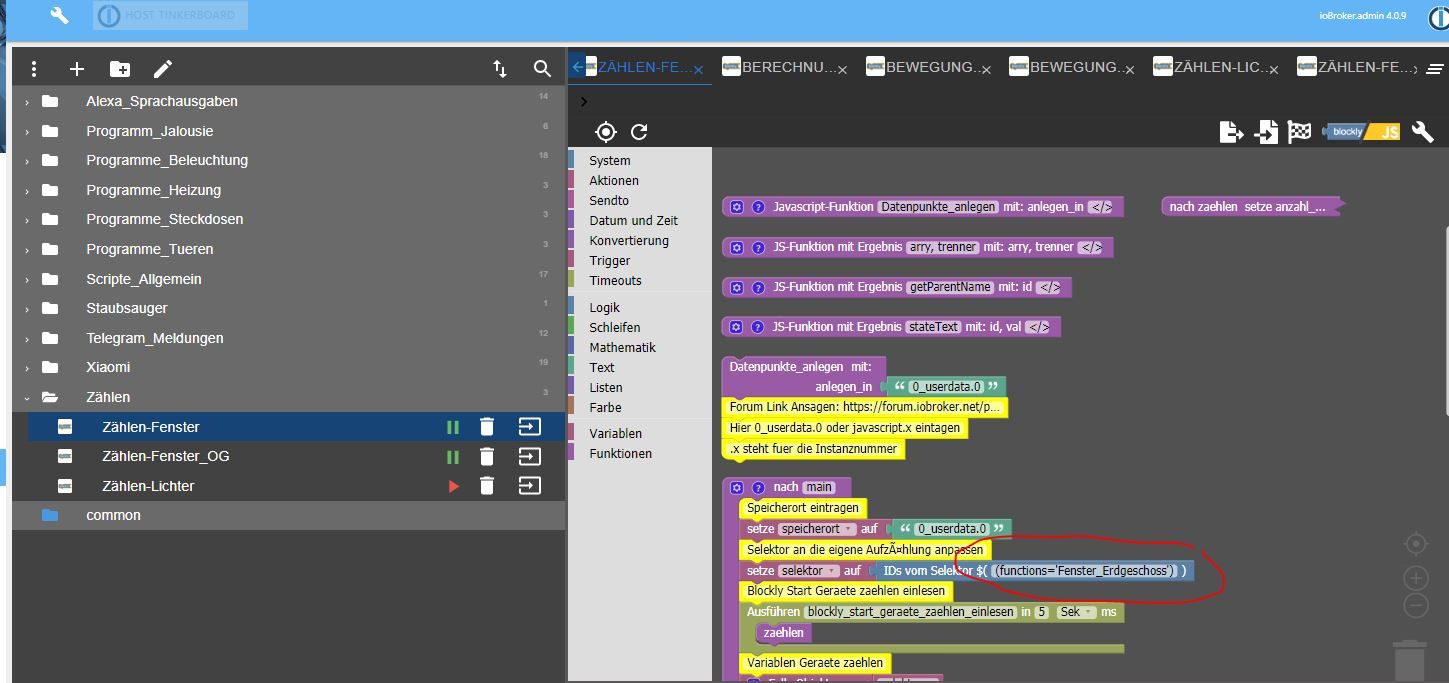Collapse the Zählen folder

[x=27, y=397]
